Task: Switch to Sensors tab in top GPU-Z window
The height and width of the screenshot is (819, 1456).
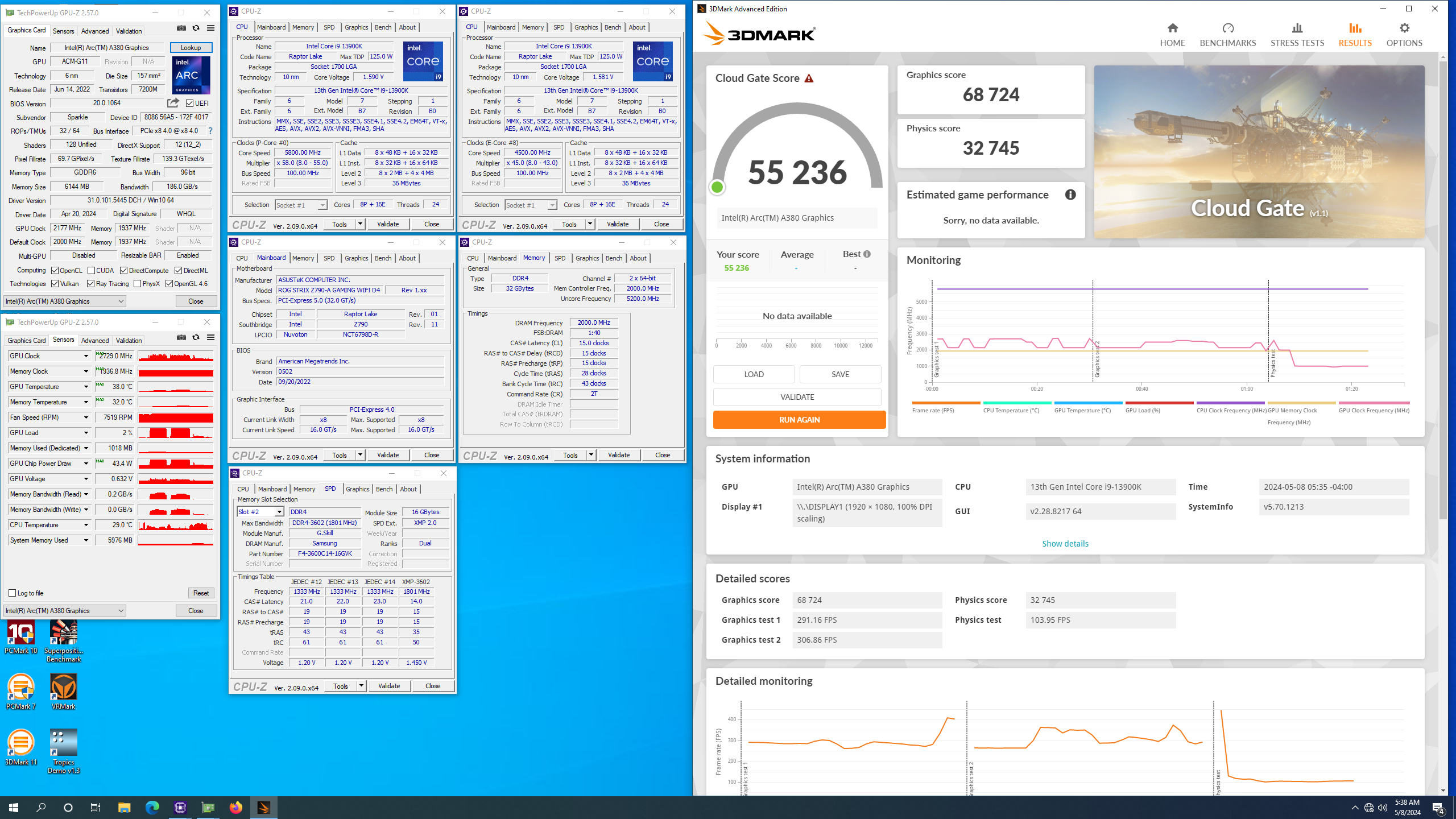Action: pos(63,31)
